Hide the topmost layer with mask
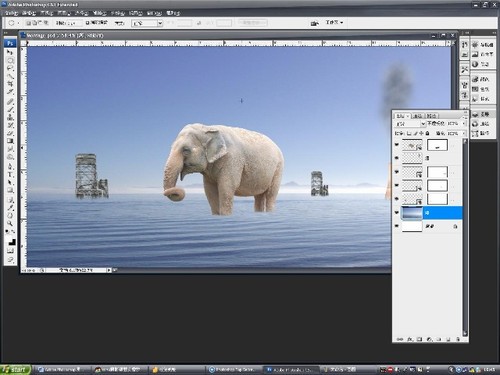The image size is (500, 375). (x=397, y=144)
